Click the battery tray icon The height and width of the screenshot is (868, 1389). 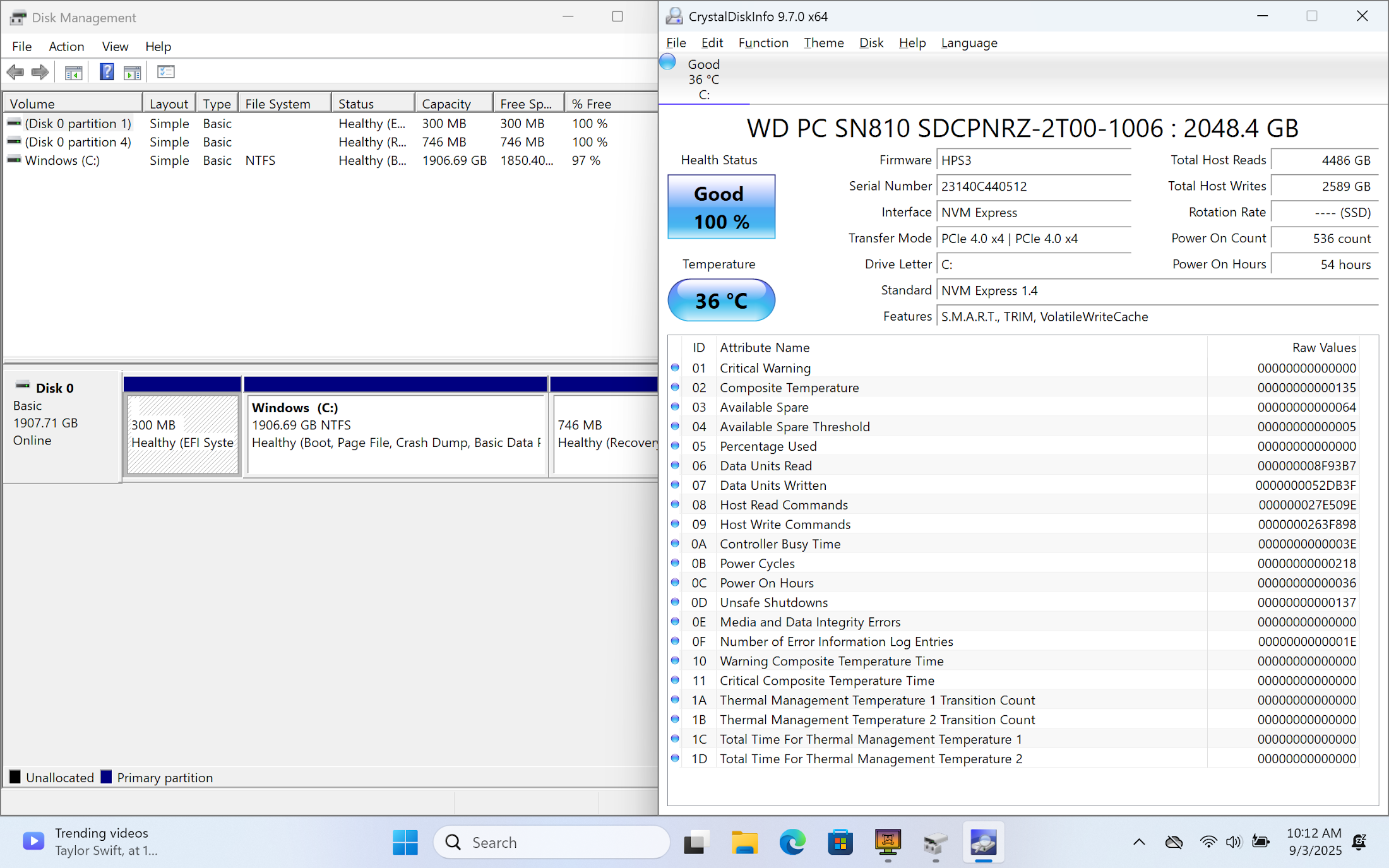tap(1261, 841)
